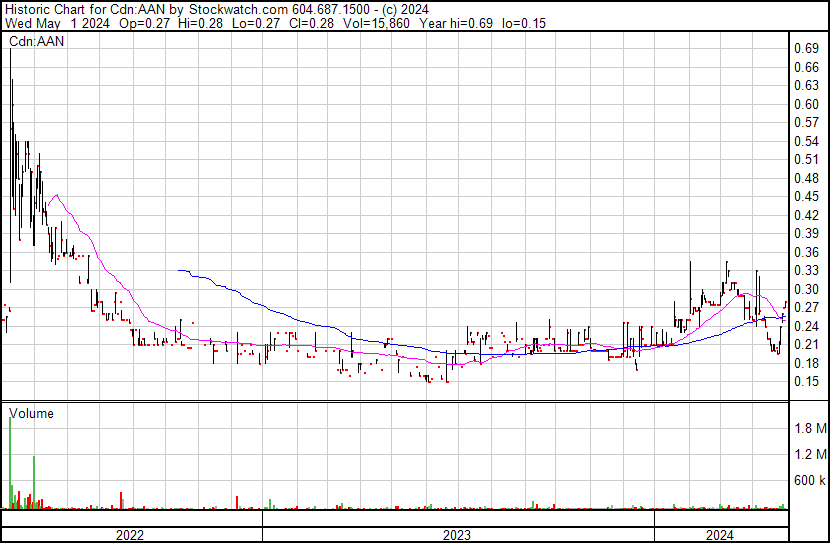Click the 0.15 price axis label
Screen dimensions: 830x543
[x=806, y=381]
